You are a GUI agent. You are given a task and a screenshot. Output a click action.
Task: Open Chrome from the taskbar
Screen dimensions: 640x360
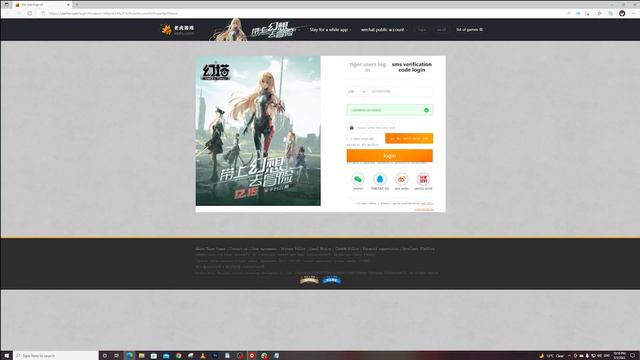178,356
